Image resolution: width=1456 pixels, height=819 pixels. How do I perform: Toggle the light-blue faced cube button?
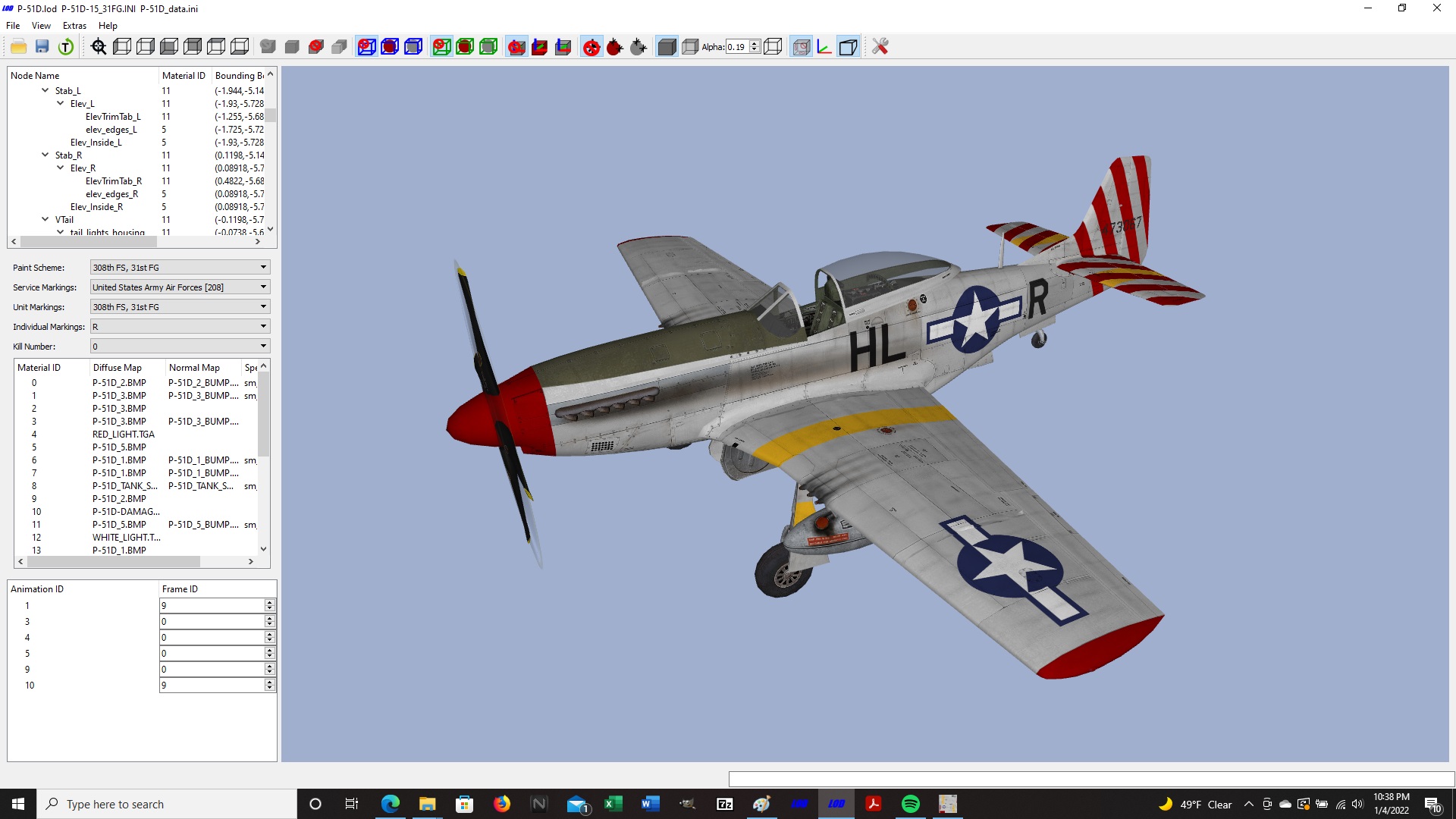pyautogui.click(x=848, y=47)
